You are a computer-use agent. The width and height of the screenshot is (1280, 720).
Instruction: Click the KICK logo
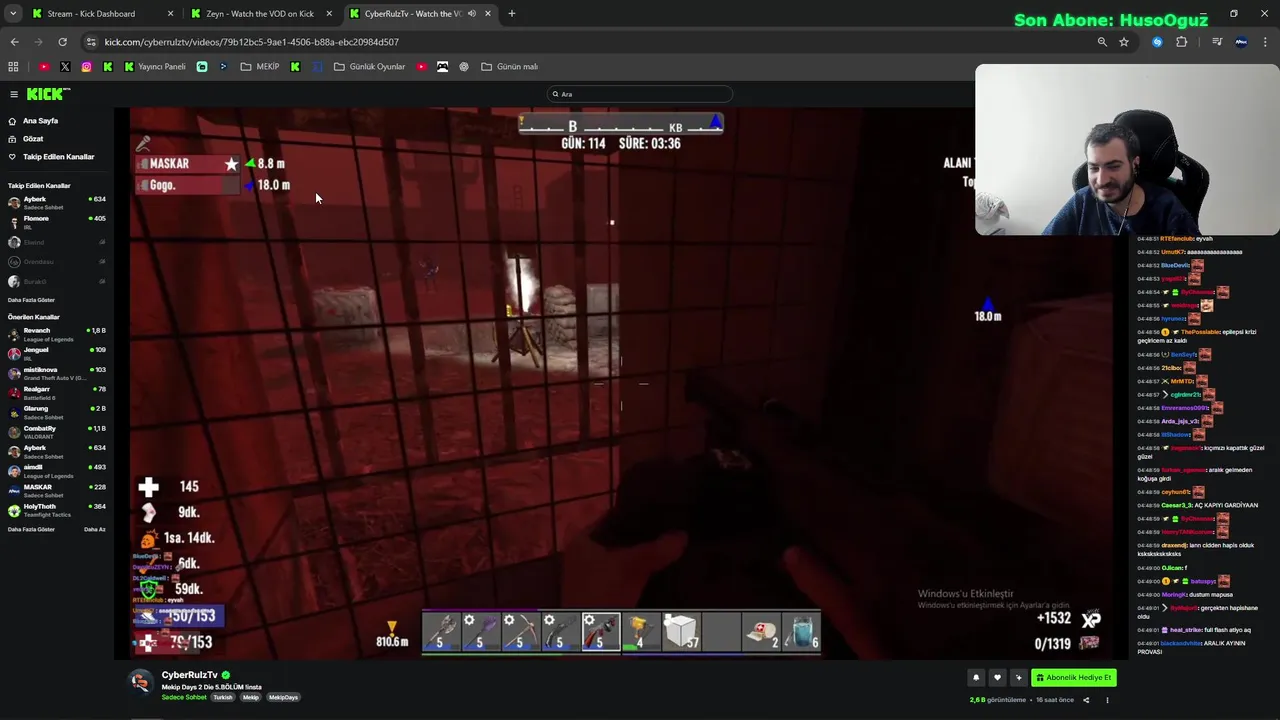tap(48, 94)
